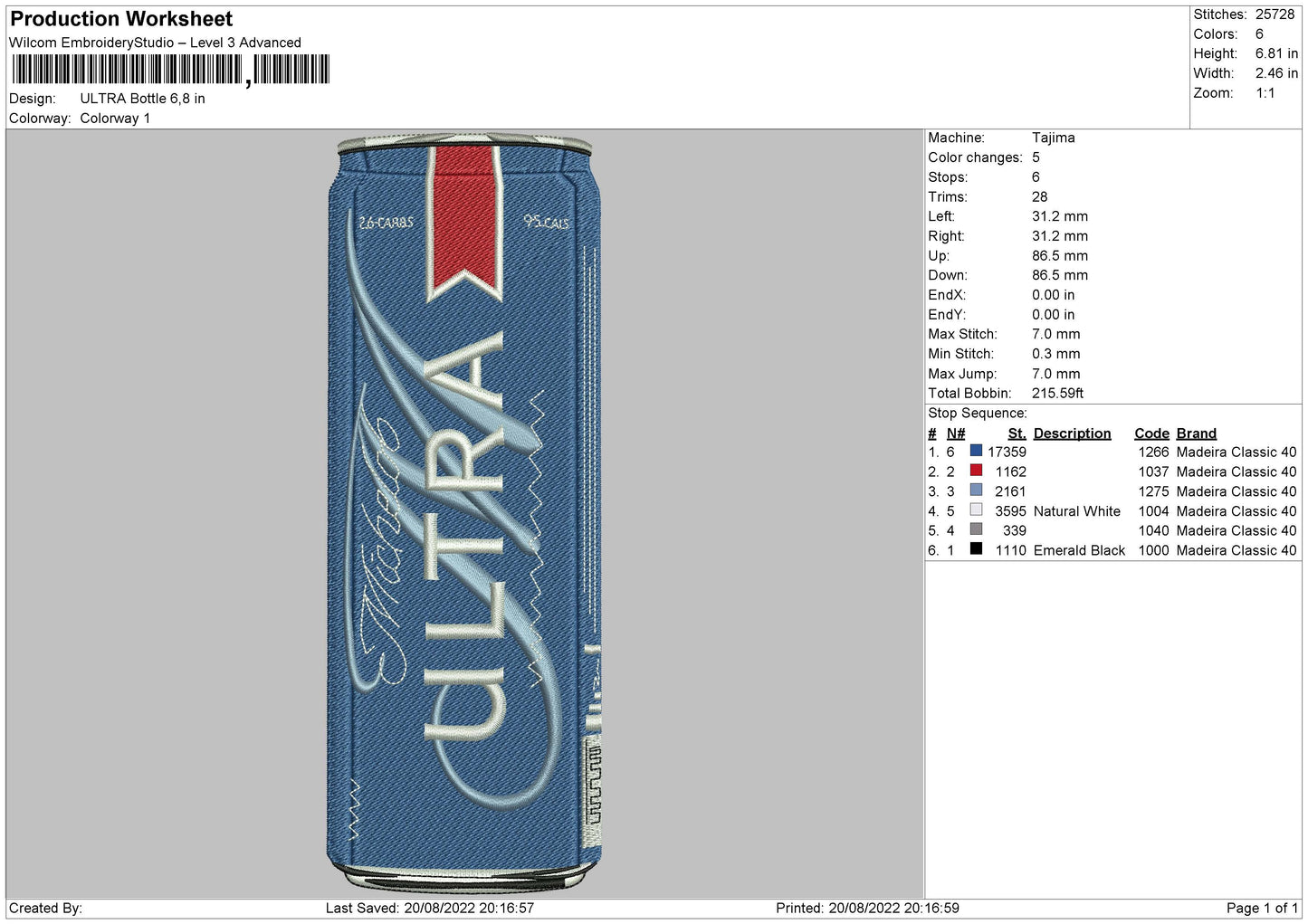The width and height of the screenshot is (1308, 924).
Task: Click the gray swatch for thread 1040
Action: 976,529
